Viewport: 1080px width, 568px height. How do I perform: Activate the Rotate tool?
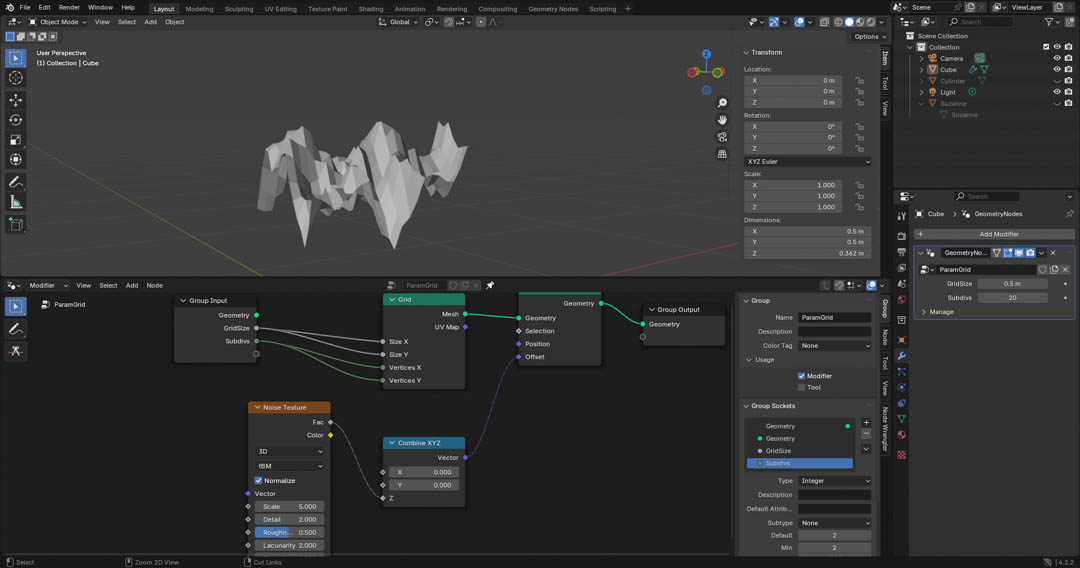tap(16, 120)
